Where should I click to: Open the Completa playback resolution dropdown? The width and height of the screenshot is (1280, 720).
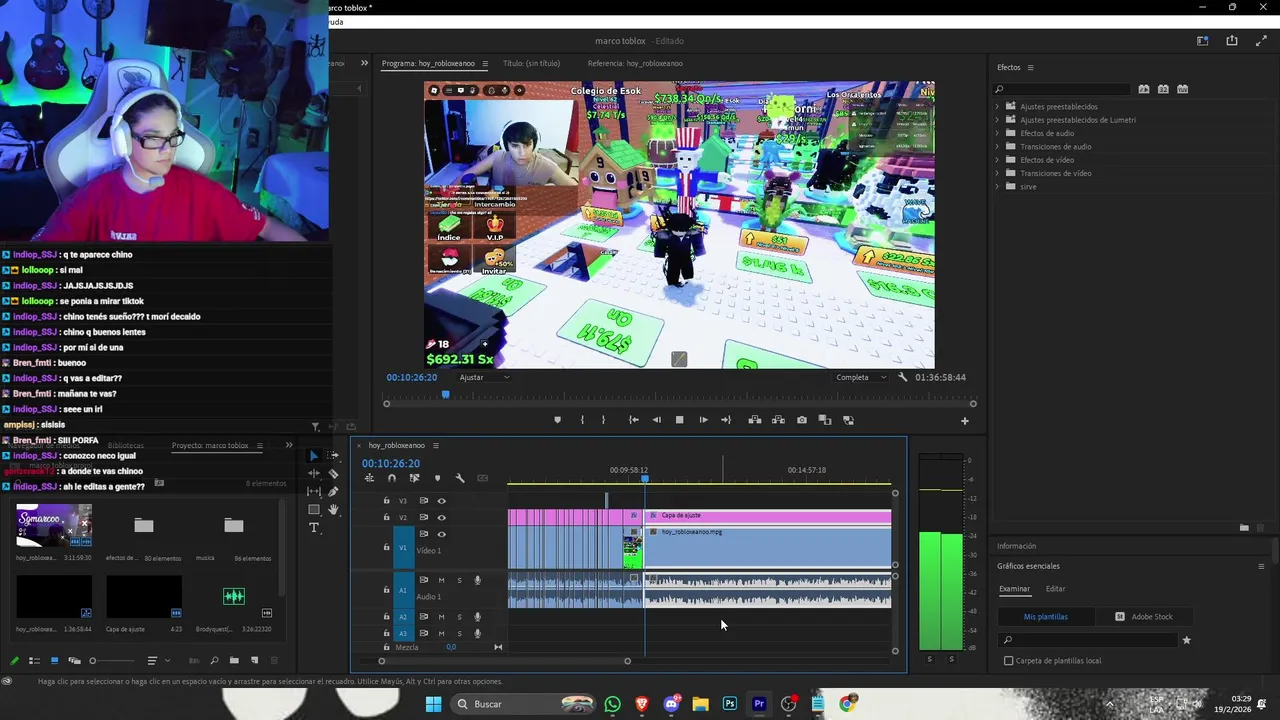point(861,377)
